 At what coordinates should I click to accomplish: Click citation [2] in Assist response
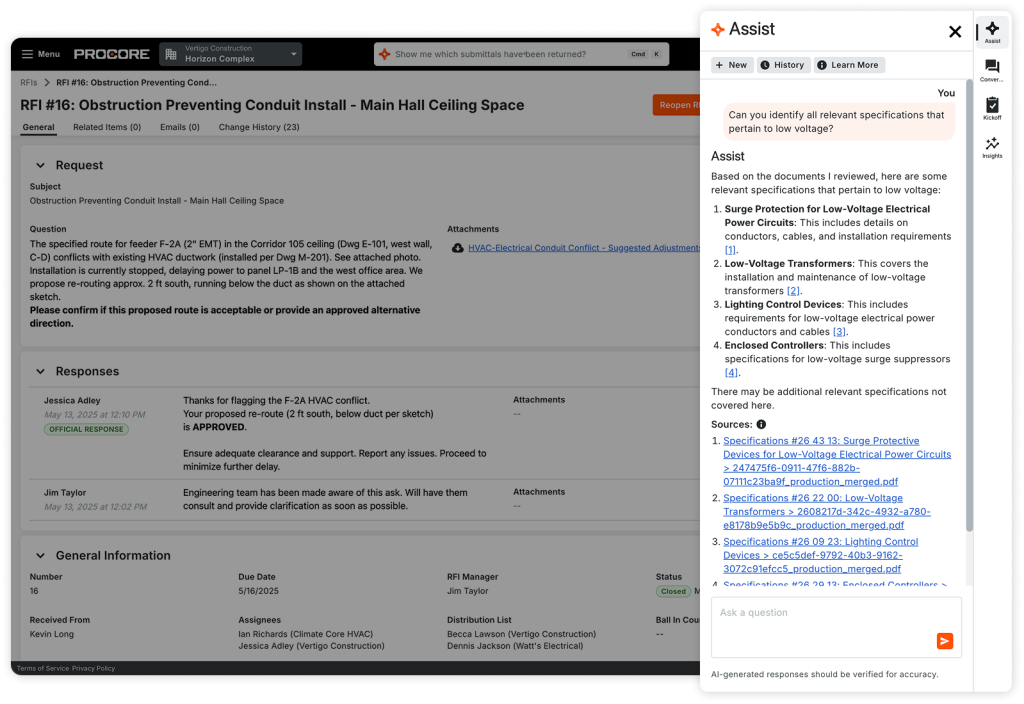793,291
